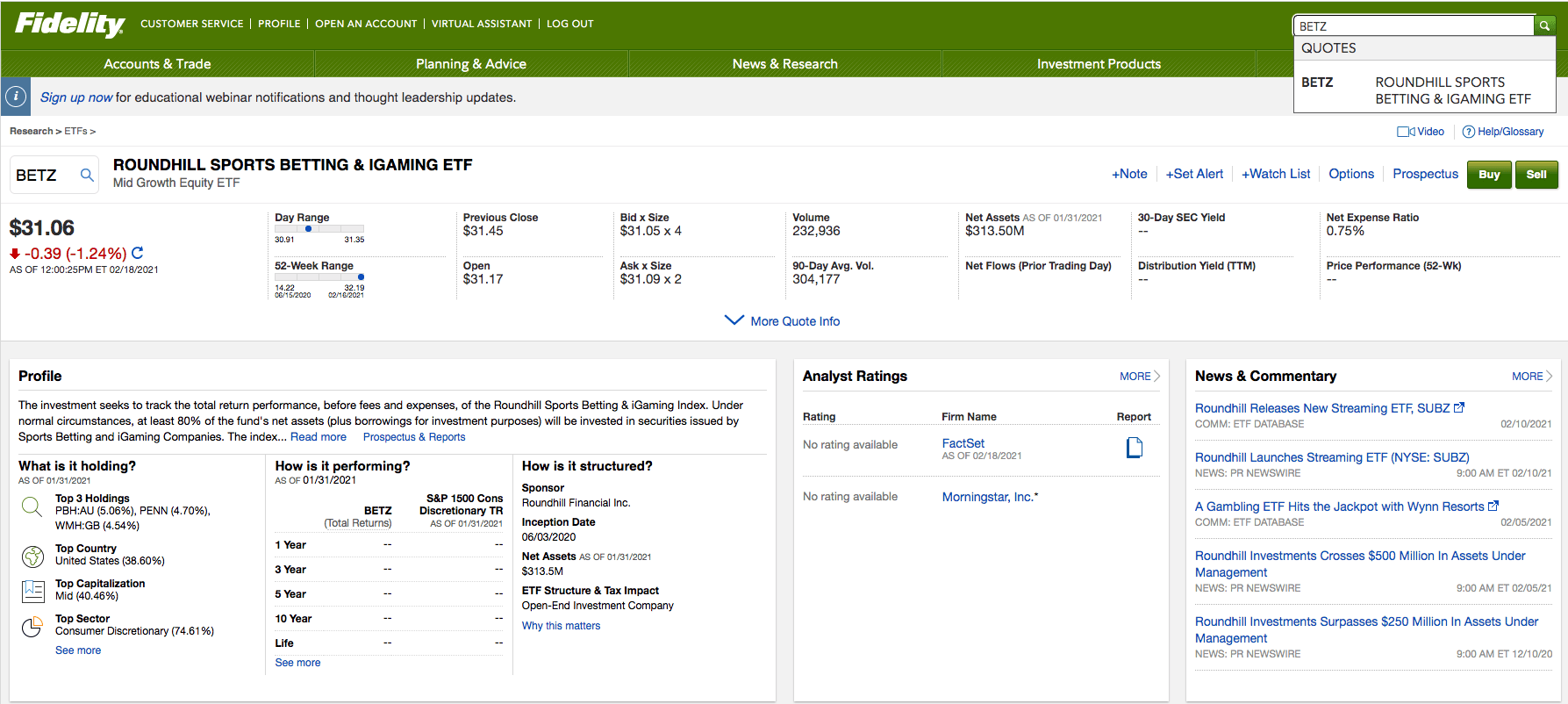1568x704 pixels.
Task: Click the top search field containing BETZ
Action: [1414, 25]
